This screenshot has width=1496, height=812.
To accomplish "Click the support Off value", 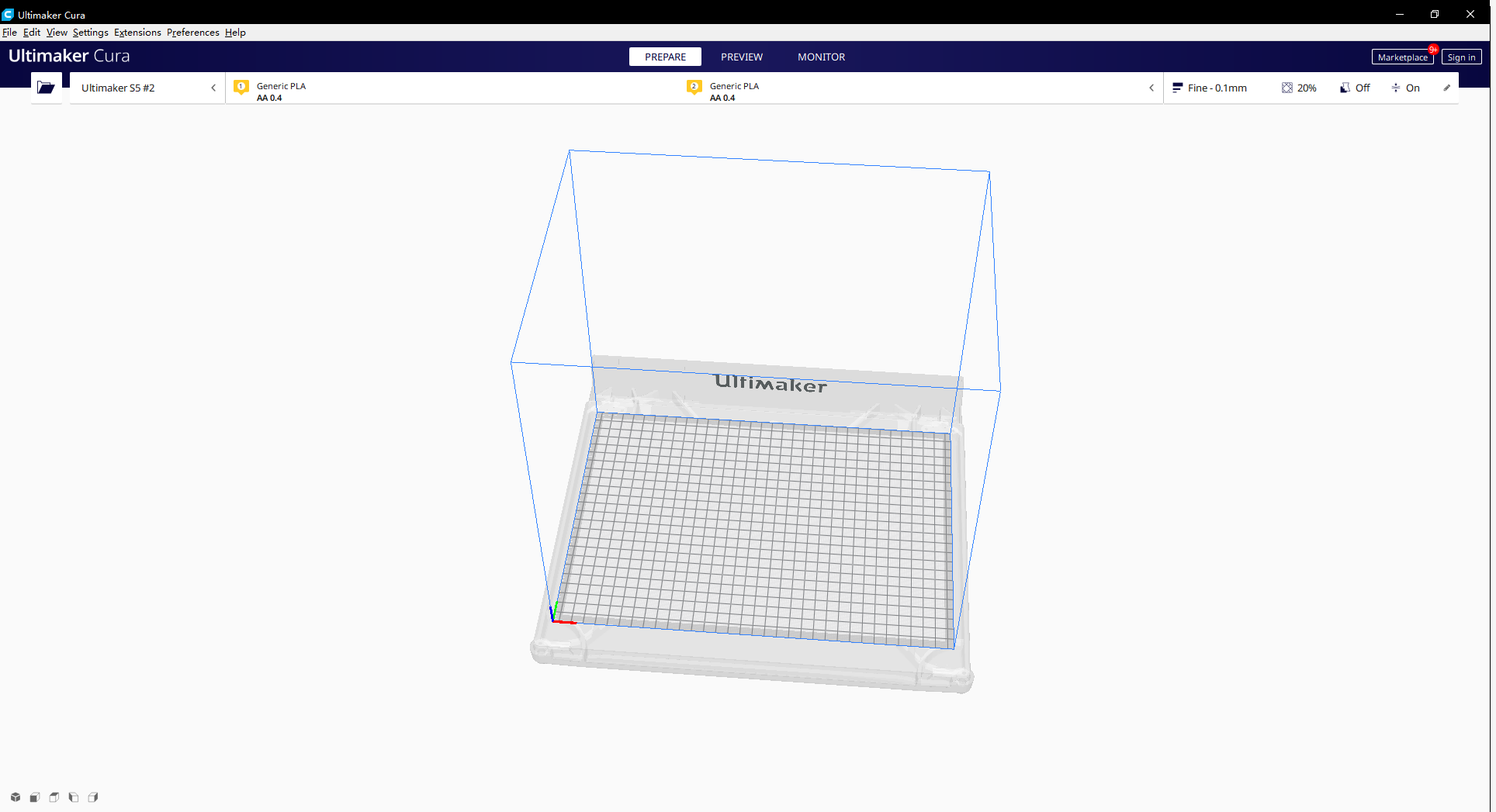I will tap(1363, 88).
